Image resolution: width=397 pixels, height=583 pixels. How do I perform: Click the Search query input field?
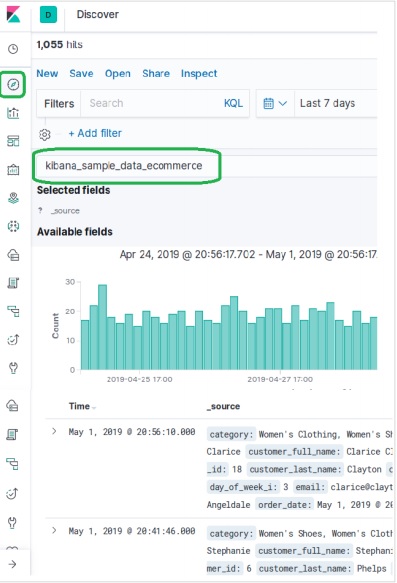(x=152, y=103)
